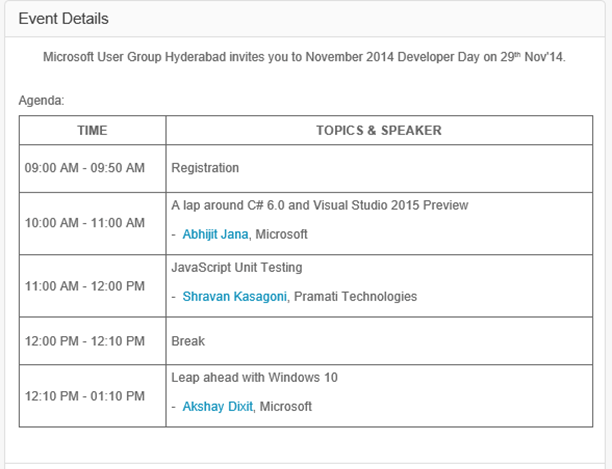Click the Event Details panel heading
The image size is (612, 469).
point(64,19)
